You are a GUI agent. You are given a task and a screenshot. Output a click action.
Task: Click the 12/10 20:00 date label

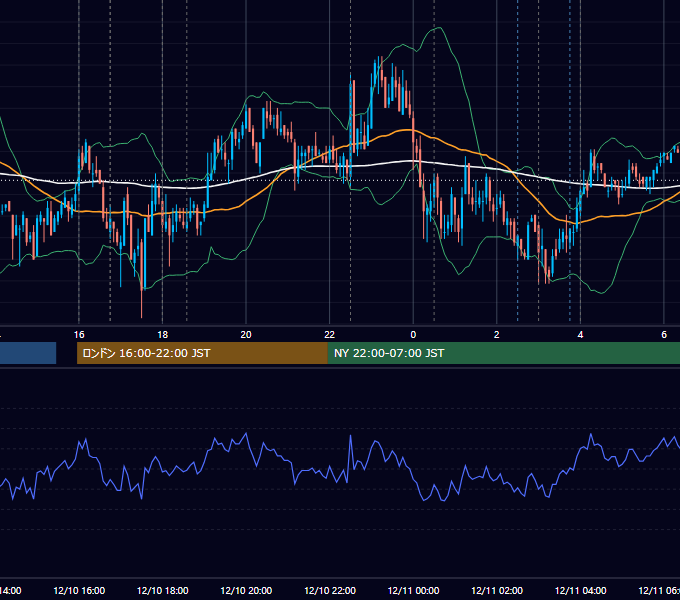pyautogui.click(x=246, y=590)
